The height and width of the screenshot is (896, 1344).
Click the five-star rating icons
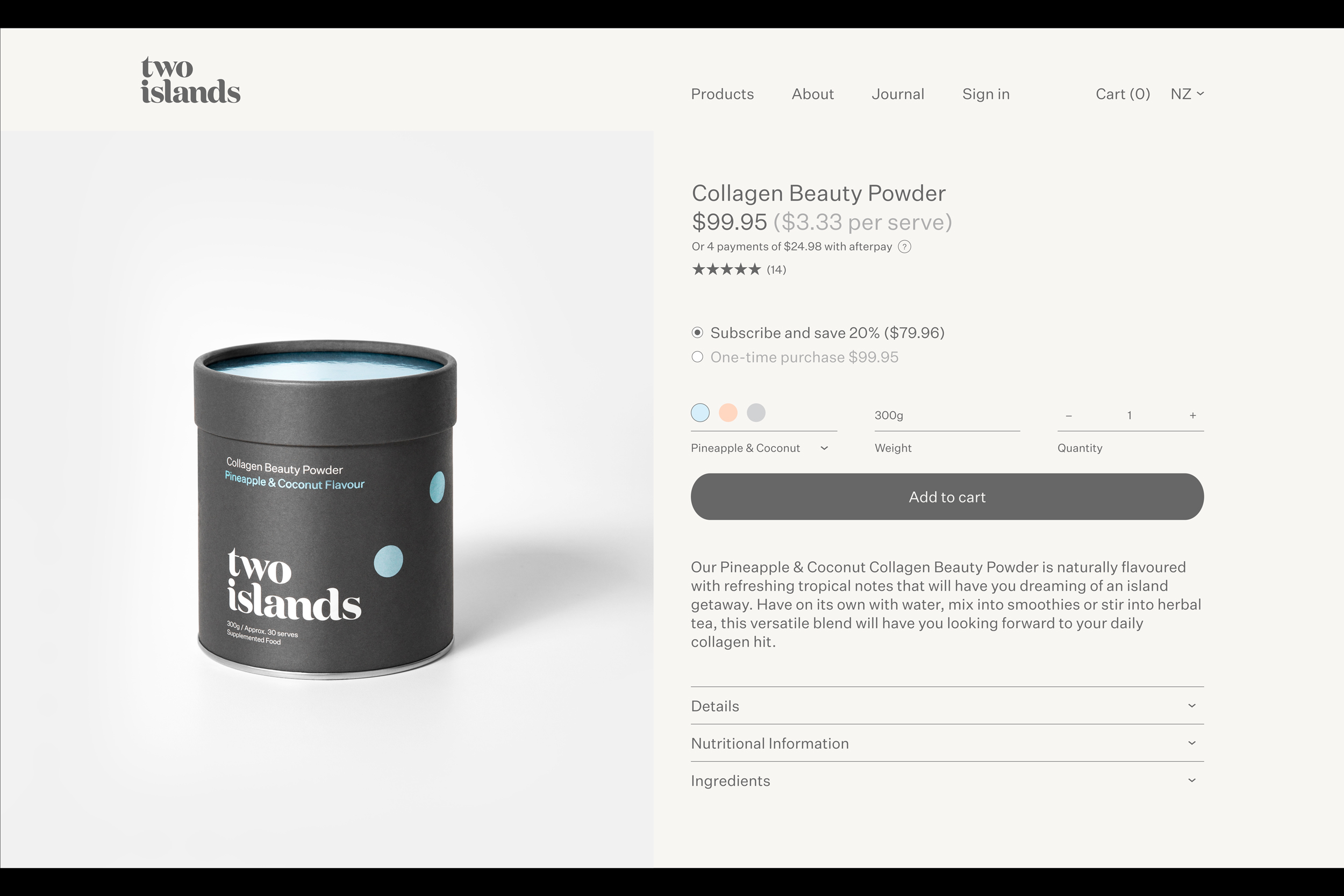[726, 269]
